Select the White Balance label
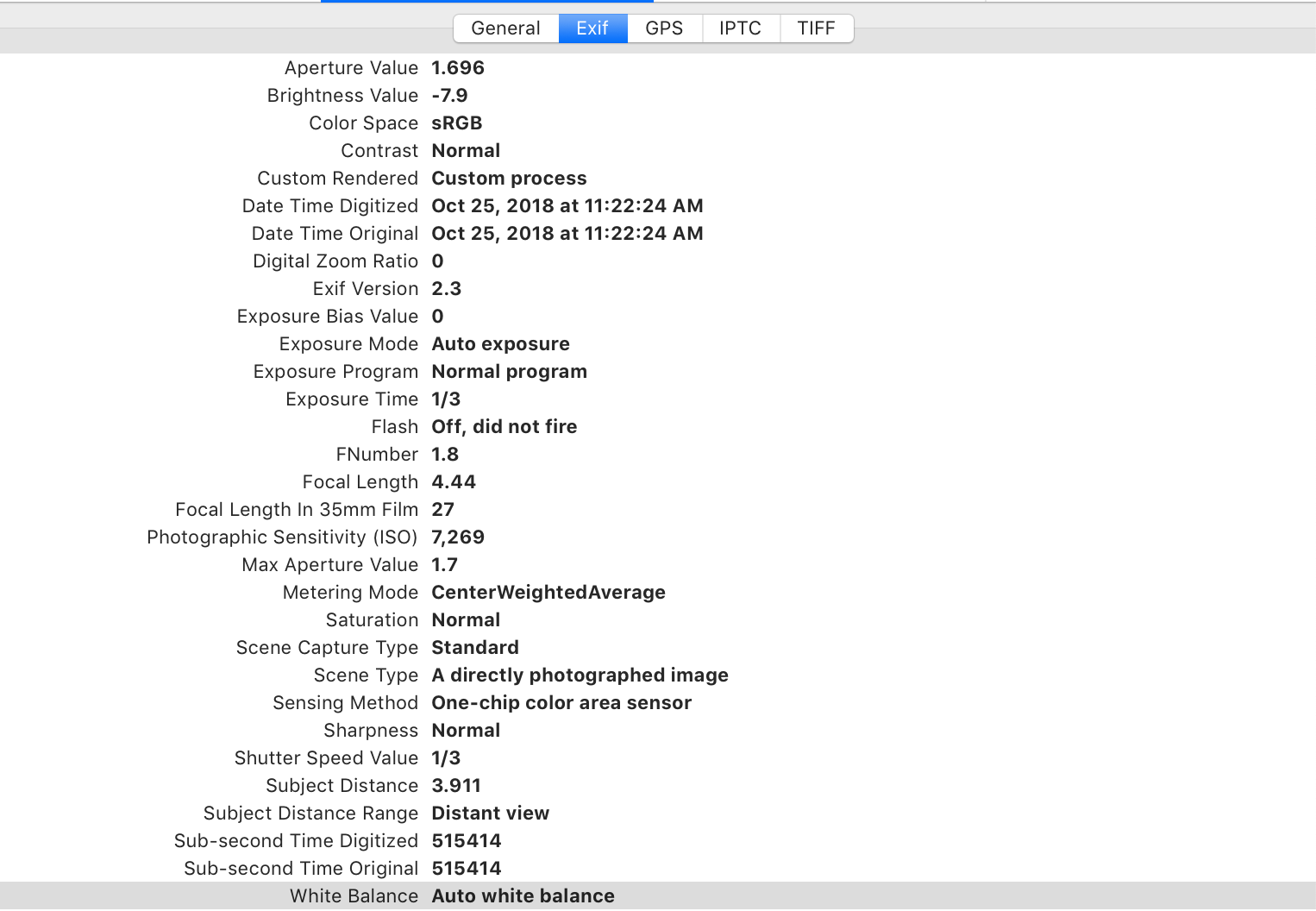The image size is (1316, 911). coord(354,896)
